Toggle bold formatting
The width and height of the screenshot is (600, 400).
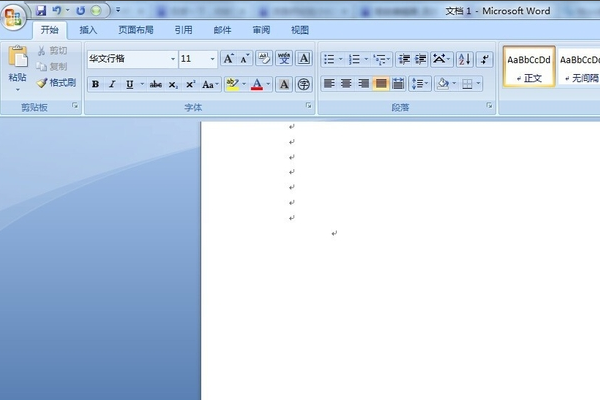point(95,84)
